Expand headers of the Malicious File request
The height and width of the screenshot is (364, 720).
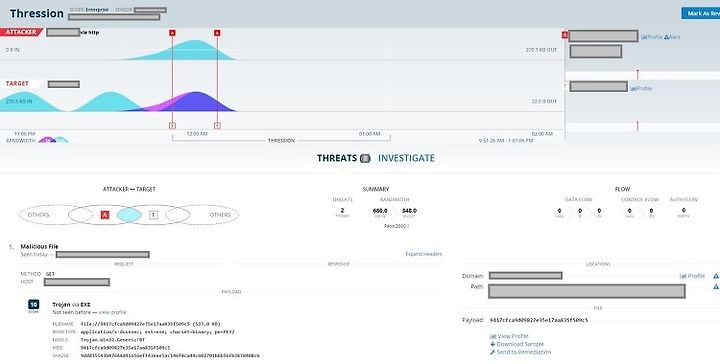(423, 254)
